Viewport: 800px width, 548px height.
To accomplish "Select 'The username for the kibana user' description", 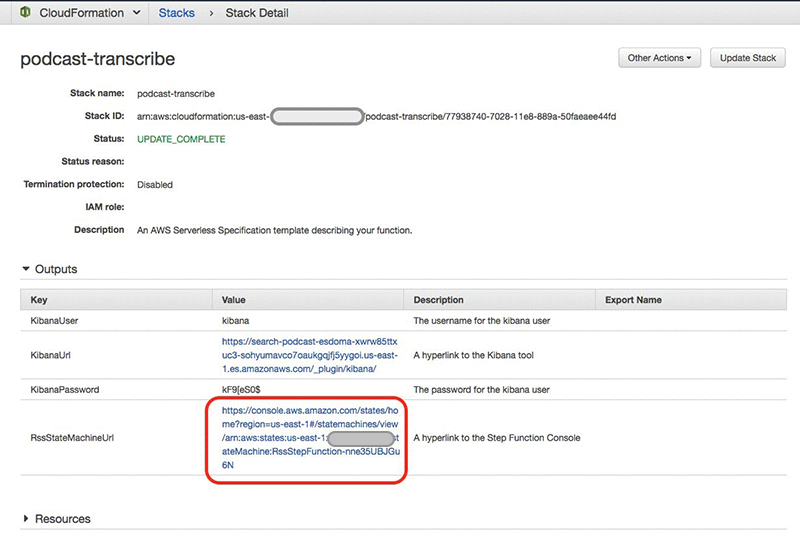I will click(482, 321).
